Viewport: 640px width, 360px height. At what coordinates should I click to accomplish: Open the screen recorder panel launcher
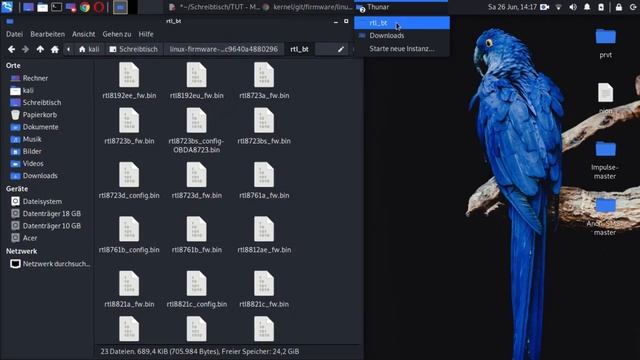(71, 7)
